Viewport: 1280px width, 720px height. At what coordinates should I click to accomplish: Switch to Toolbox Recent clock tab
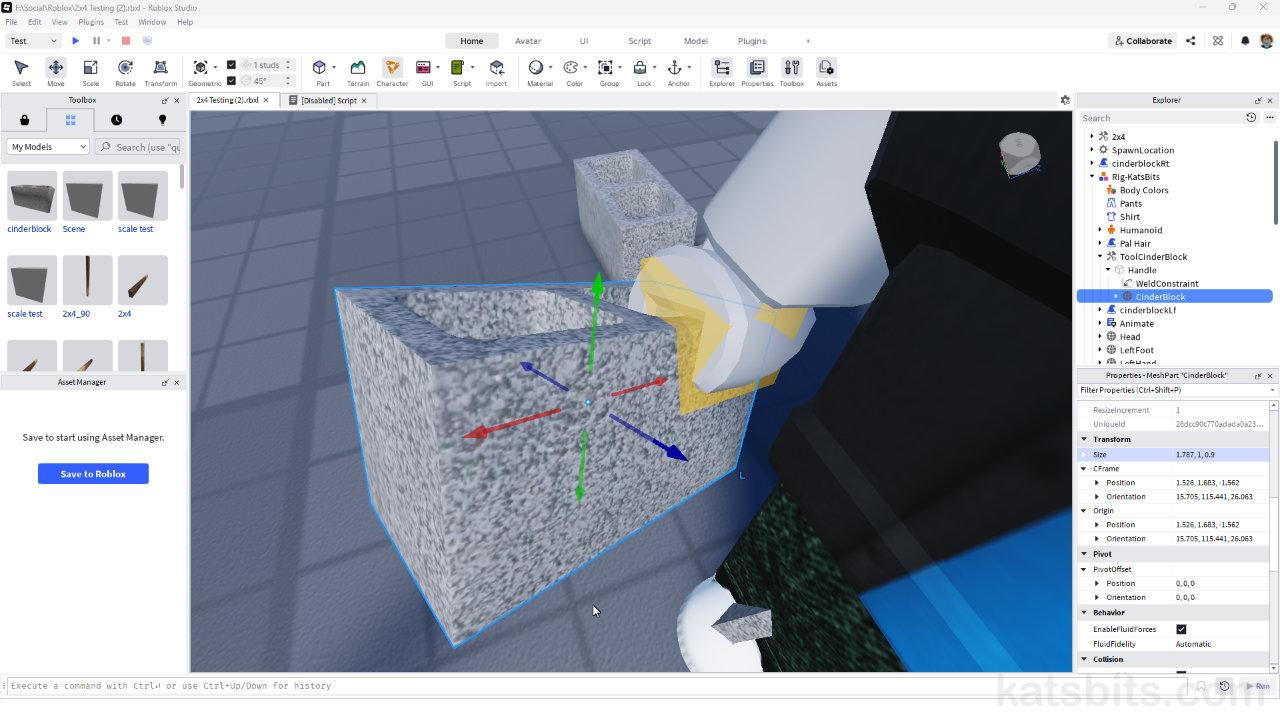[x=116, y=120]
